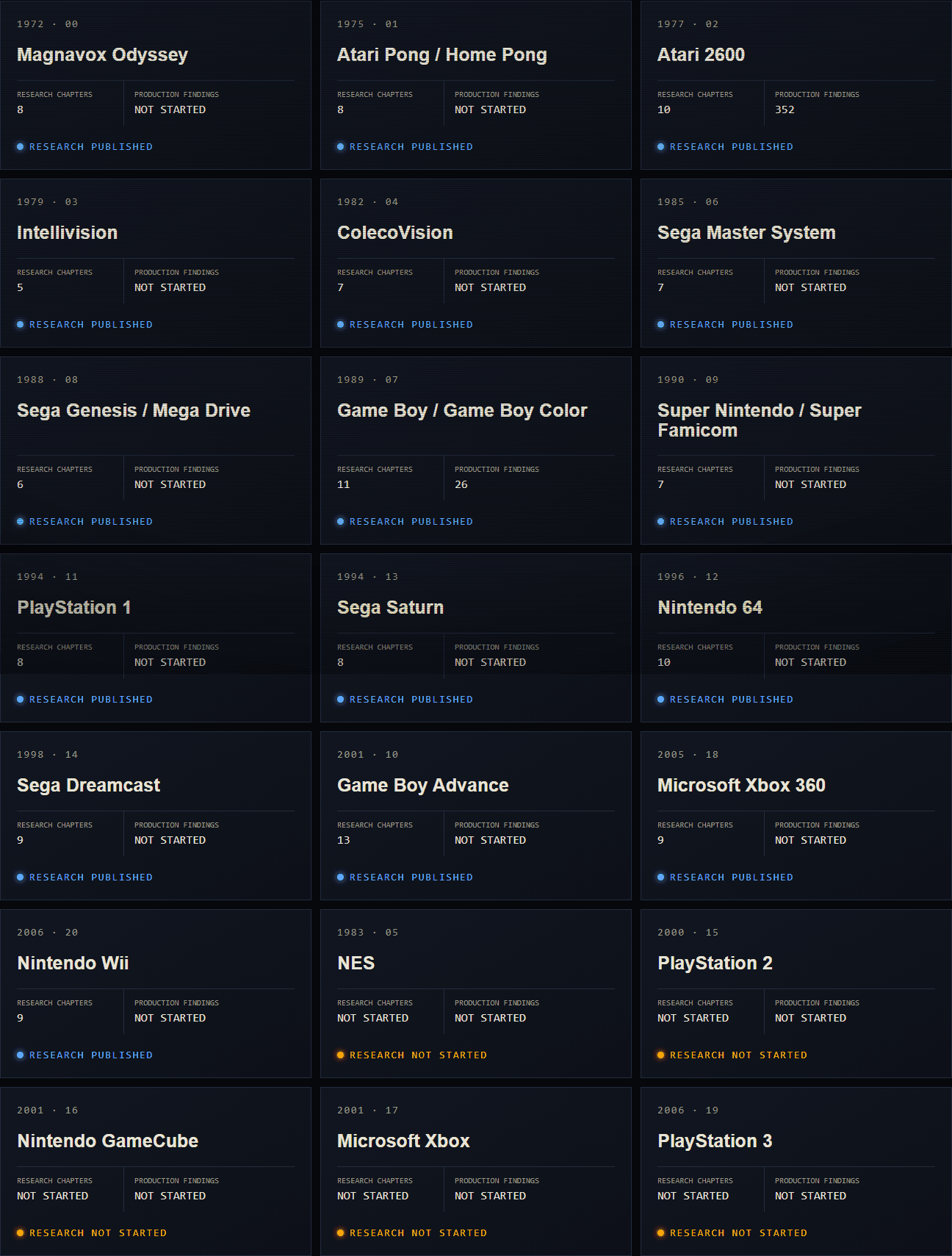This screenshot has height=1256, width=952.
Task: Open the NES card title
Action: click(x=356, y=963)
